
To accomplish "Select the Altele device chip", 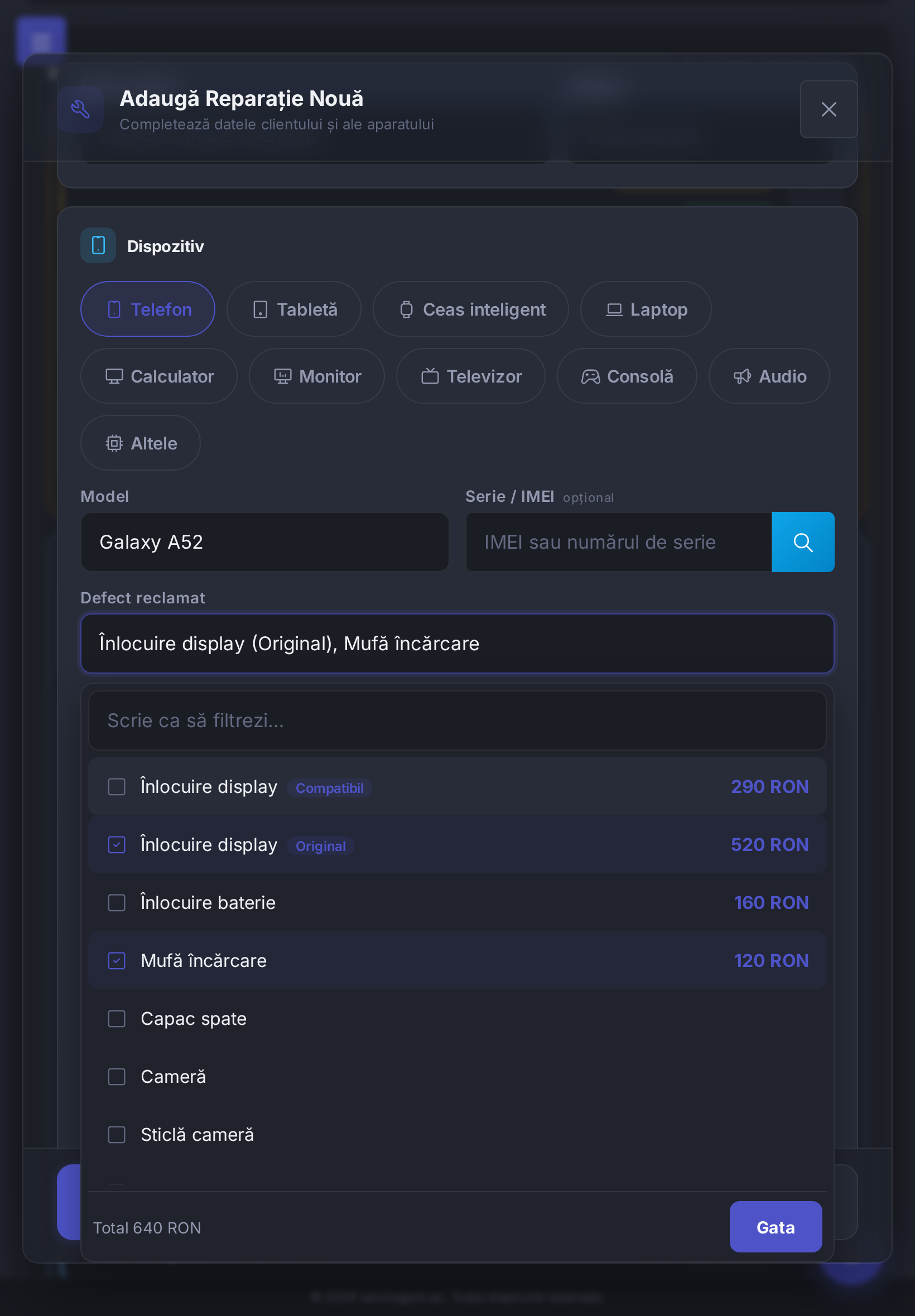I will point(141,443).
